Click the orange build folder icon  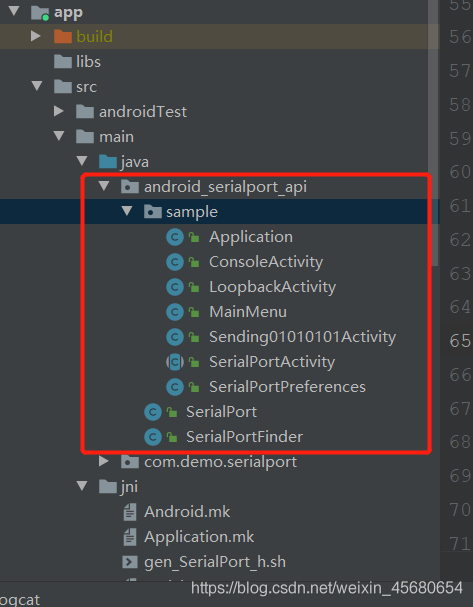(x=63, y=37)
